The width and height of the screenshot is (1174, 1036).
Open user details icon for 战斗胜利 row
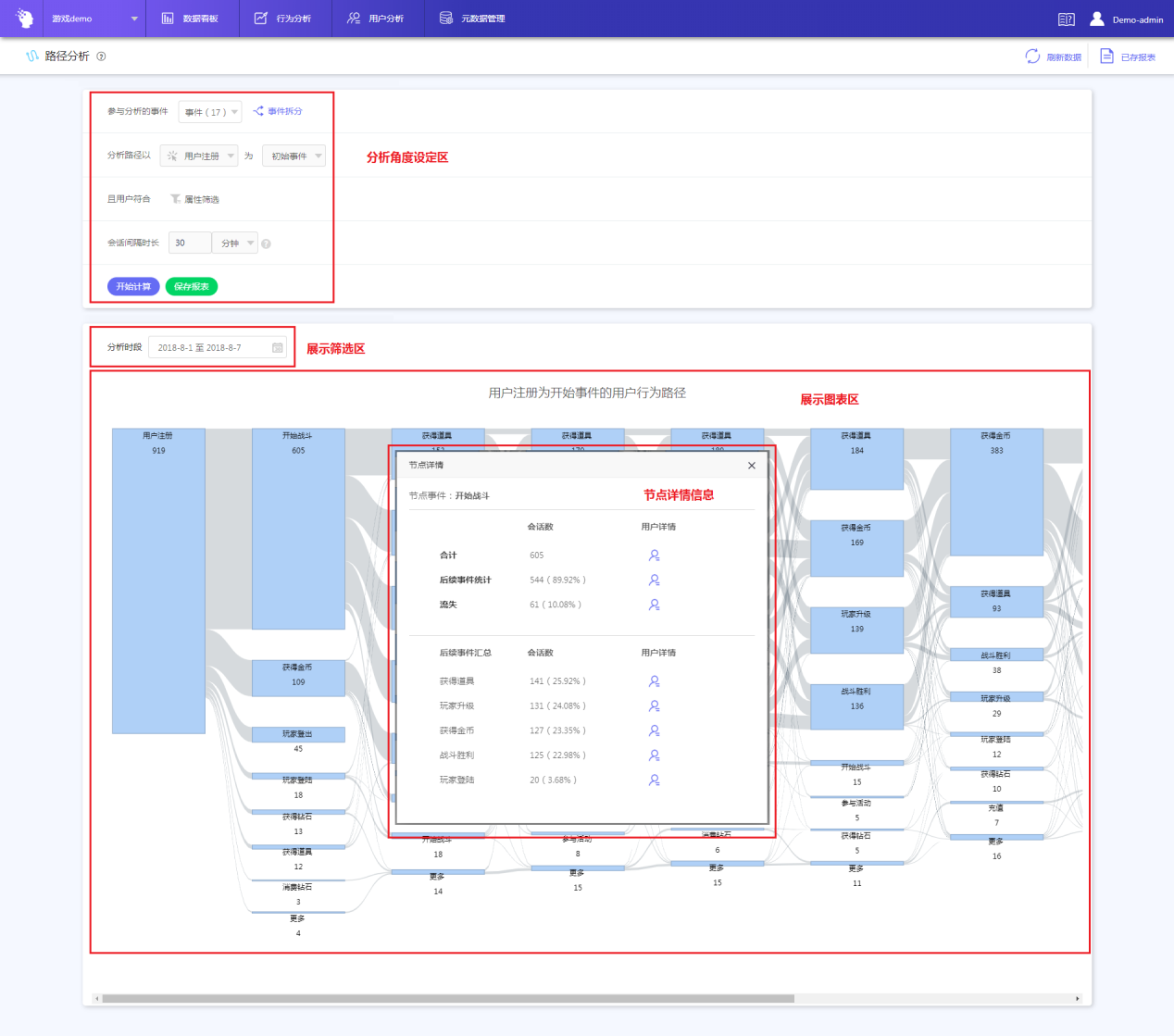point(654,755)
